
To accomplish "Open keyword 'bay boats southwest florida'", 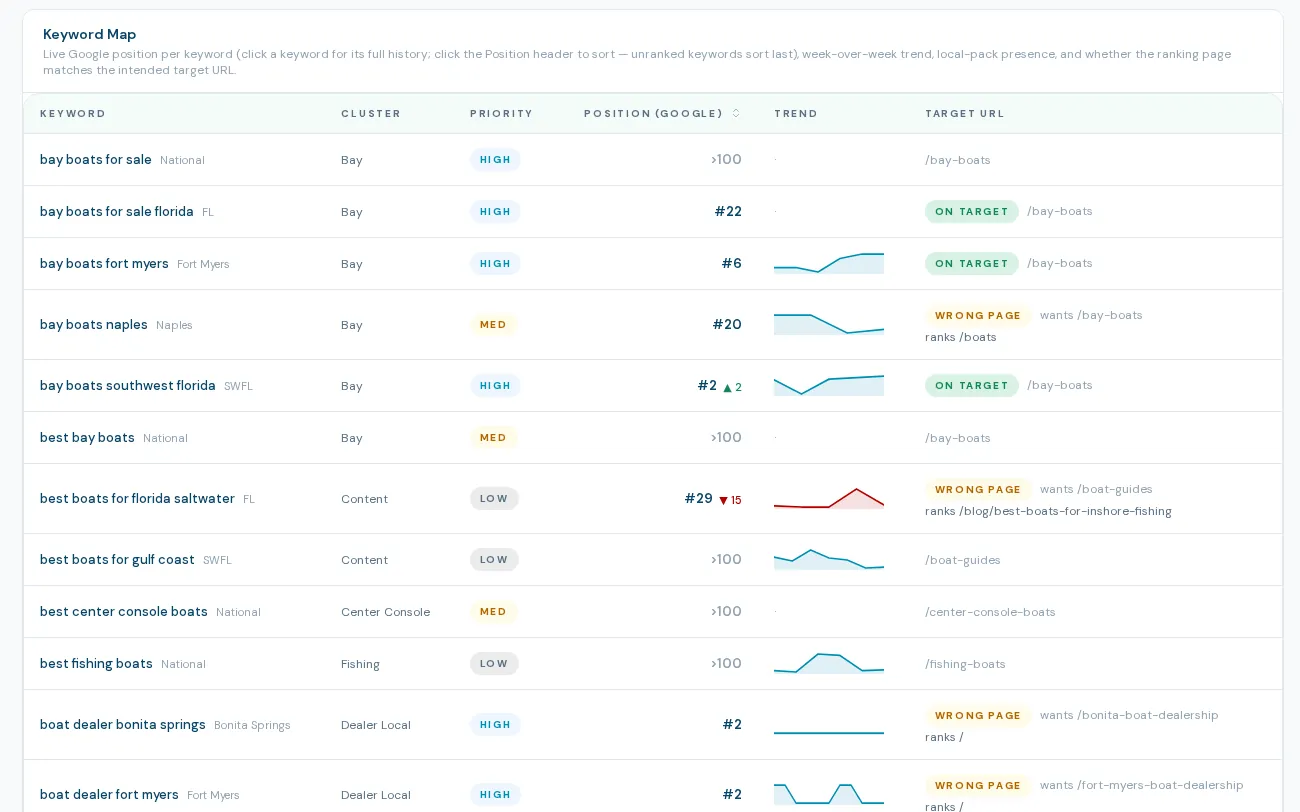I will pos(128,386).
